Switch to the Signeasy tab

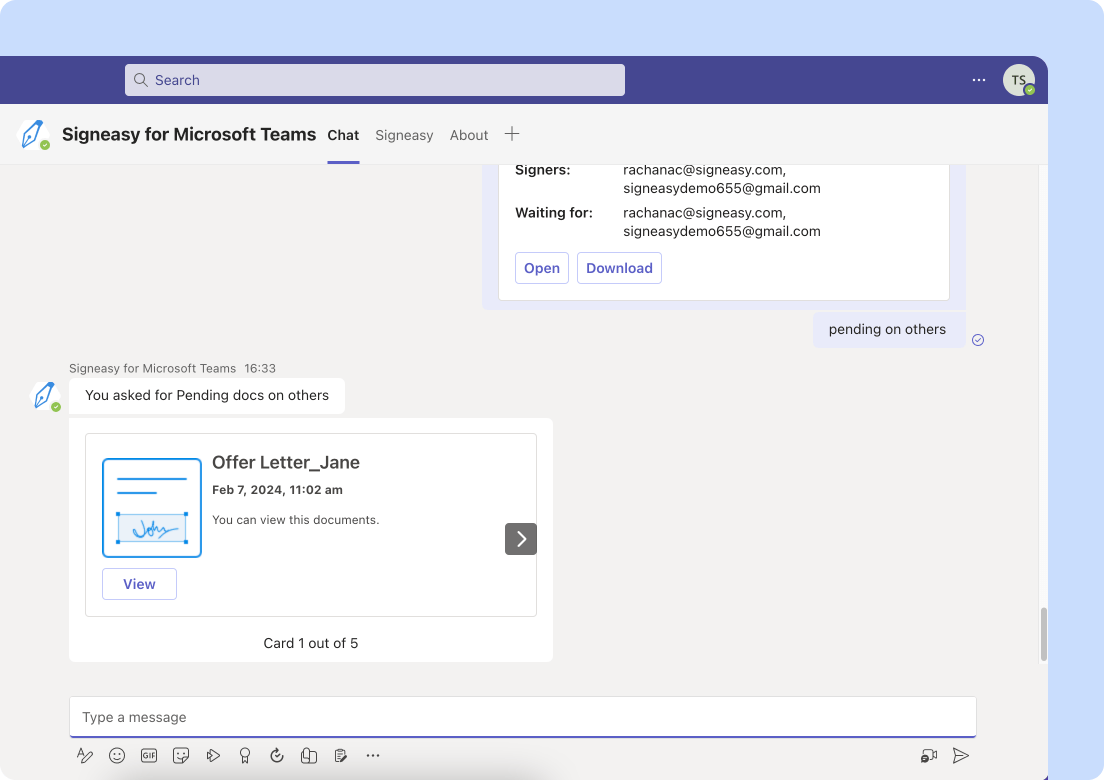tap(404, 135)
